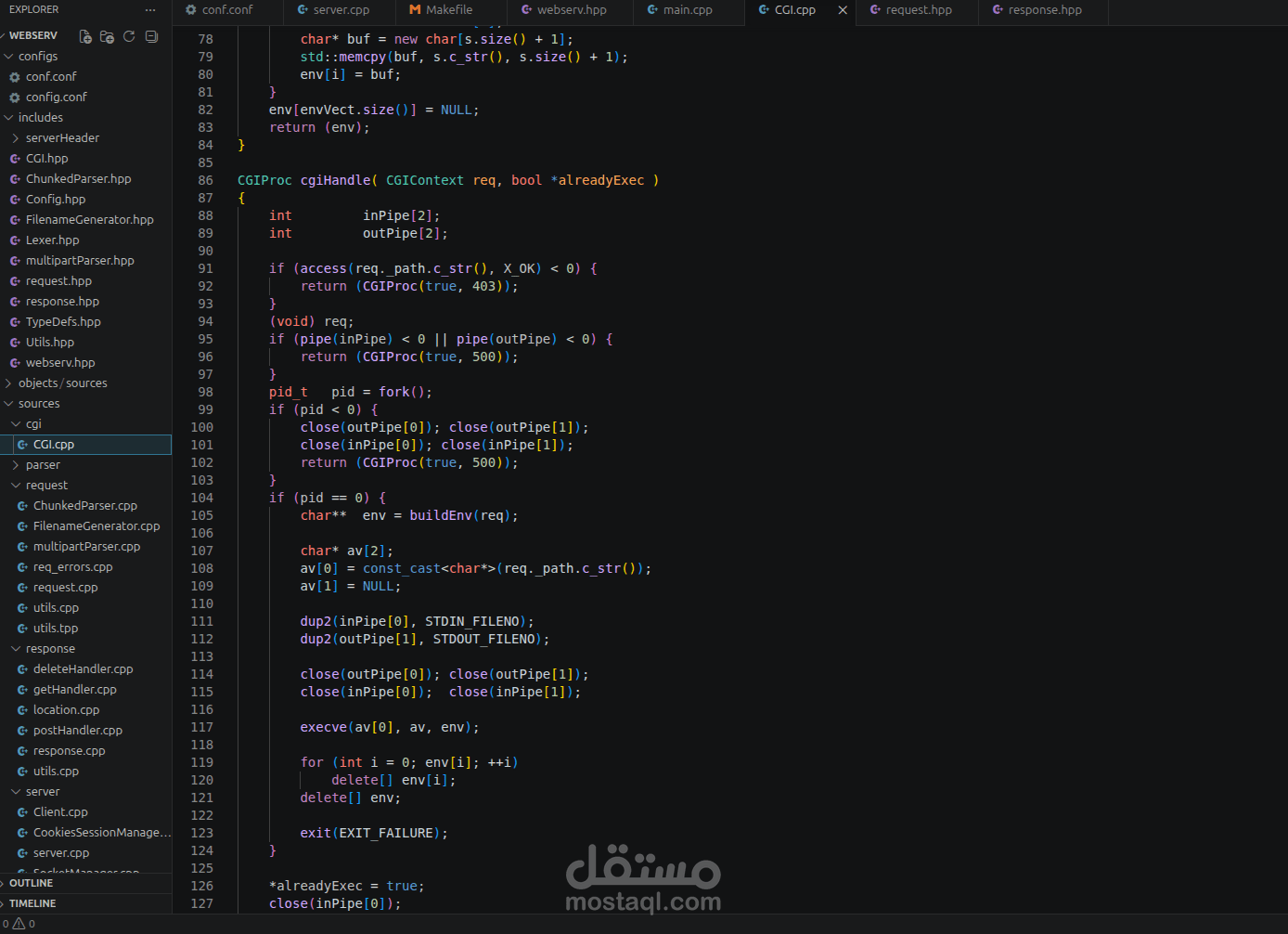Open response.cpp file
Image resolution: width=1288 pixels, height=934 pixels.
70,751
